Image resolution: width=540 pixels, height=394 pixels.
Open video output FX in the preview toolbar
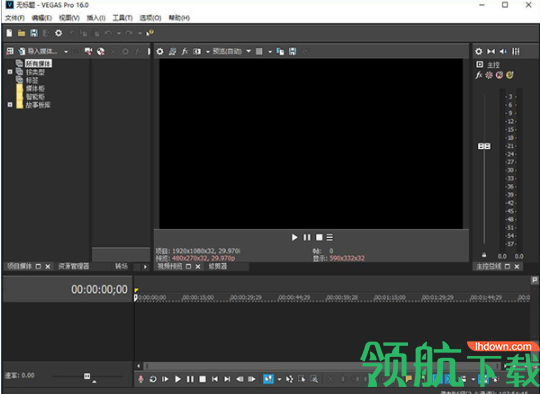(185, 52)
